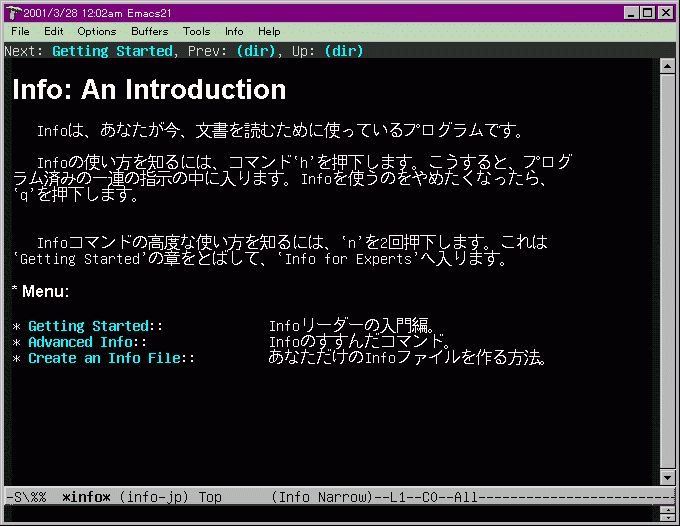Open the Options menu
Viewport: 680px width, 526px height.
click(x=97, y=32)
